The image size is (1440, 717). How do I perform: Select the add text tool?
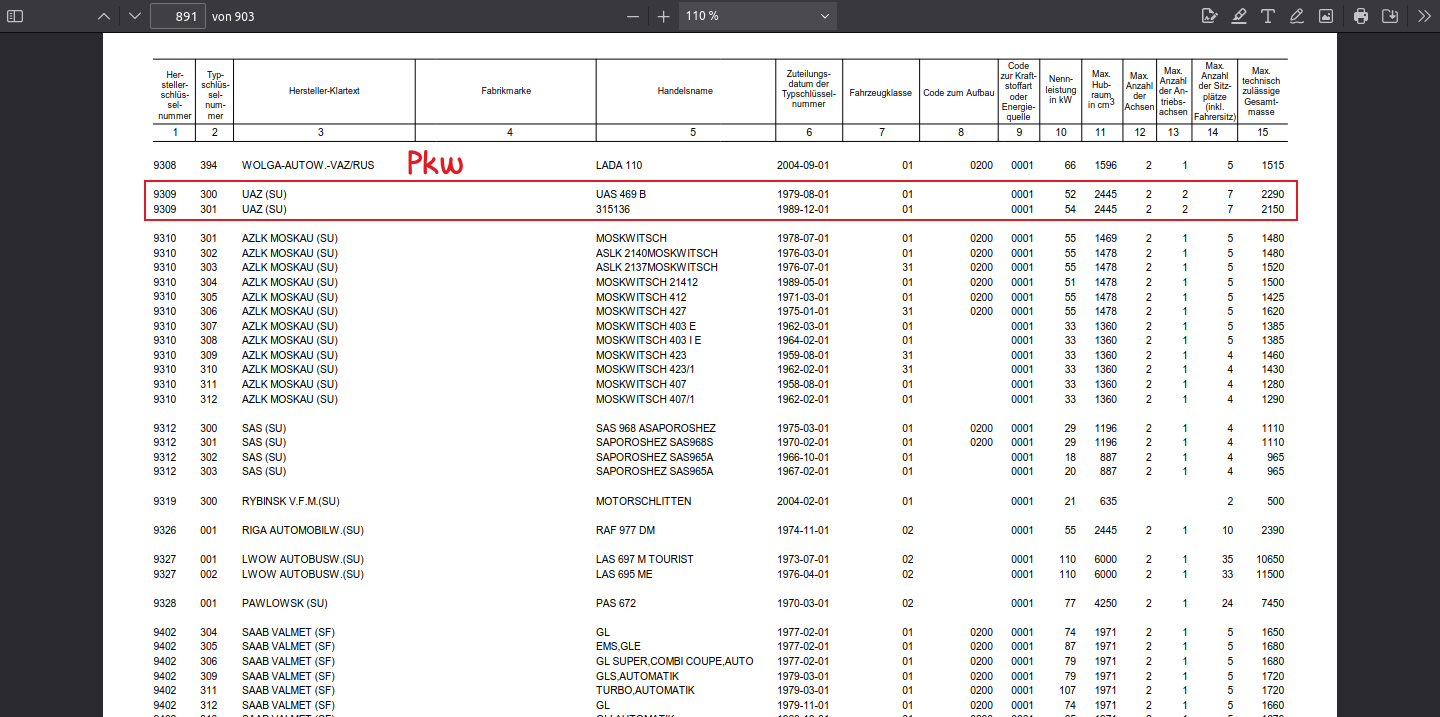[1268, 16]
